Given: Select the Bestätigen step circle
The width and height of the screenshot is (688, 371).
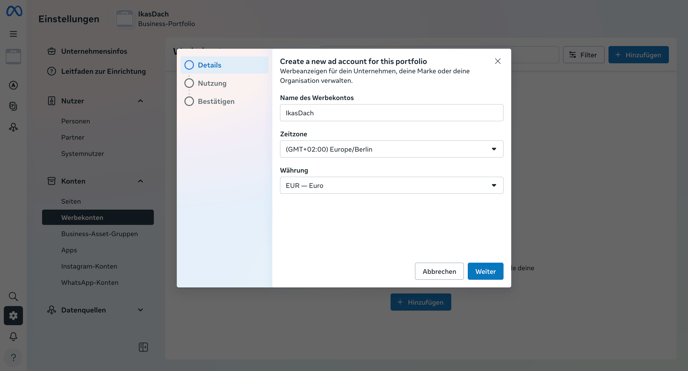Looking at the screenshot, I should click(189, 101).
